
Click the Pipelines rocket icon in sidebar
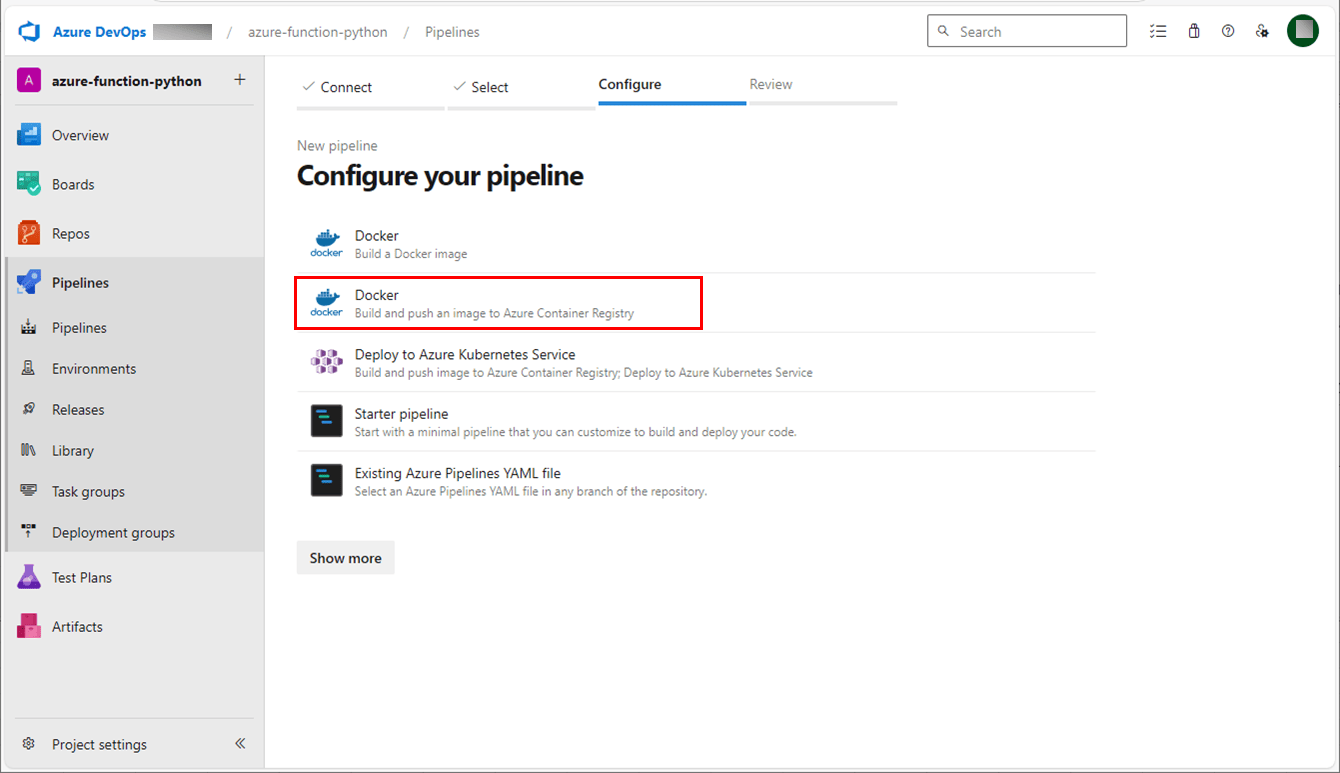click(x=28, y=282)
